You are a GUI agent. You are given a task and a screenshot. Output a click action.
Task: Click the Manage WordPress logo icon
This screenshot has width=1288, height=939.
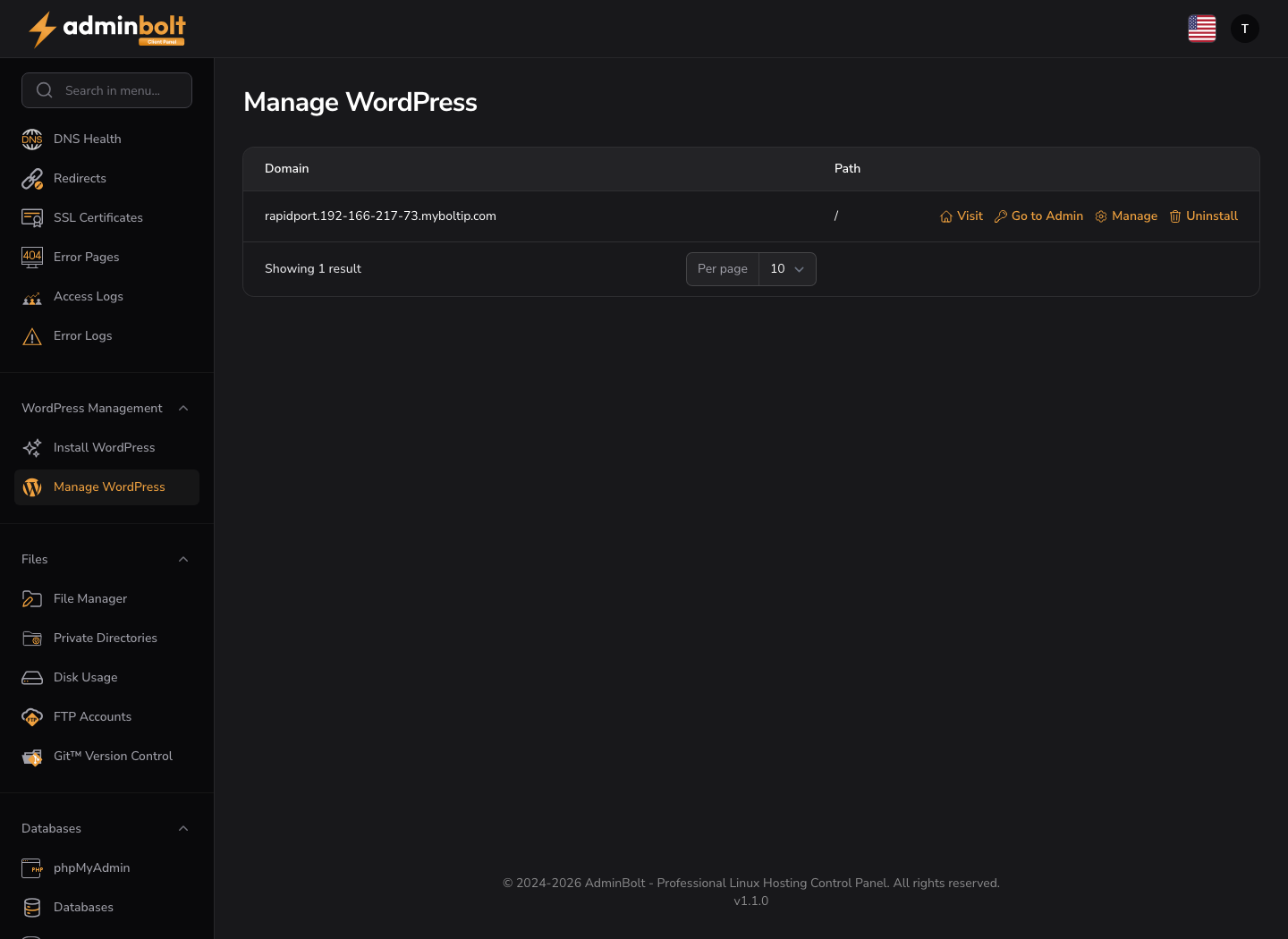pos(32,486)
